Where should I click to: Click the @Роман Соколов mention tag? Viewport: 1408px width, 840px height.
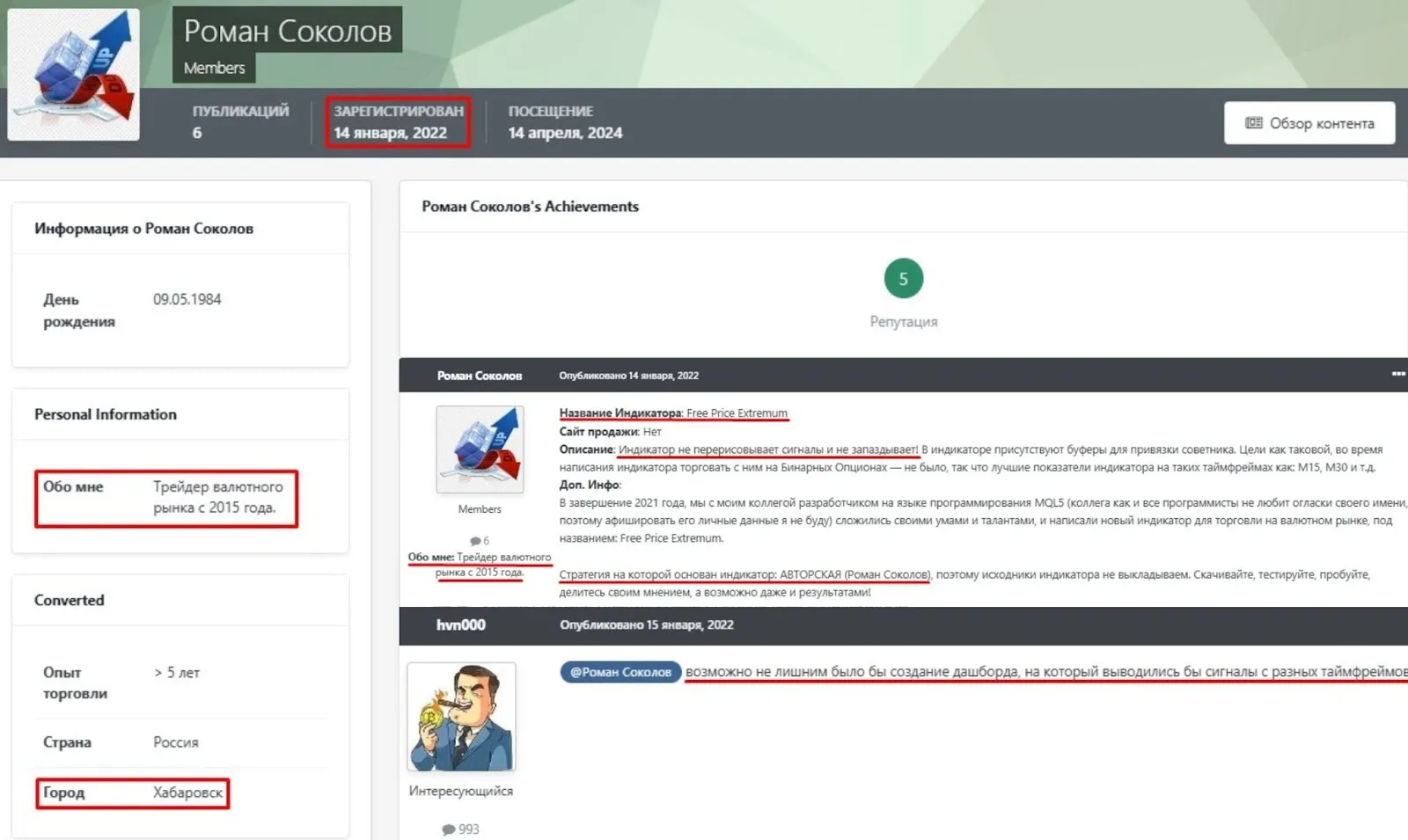coord(620,672)
